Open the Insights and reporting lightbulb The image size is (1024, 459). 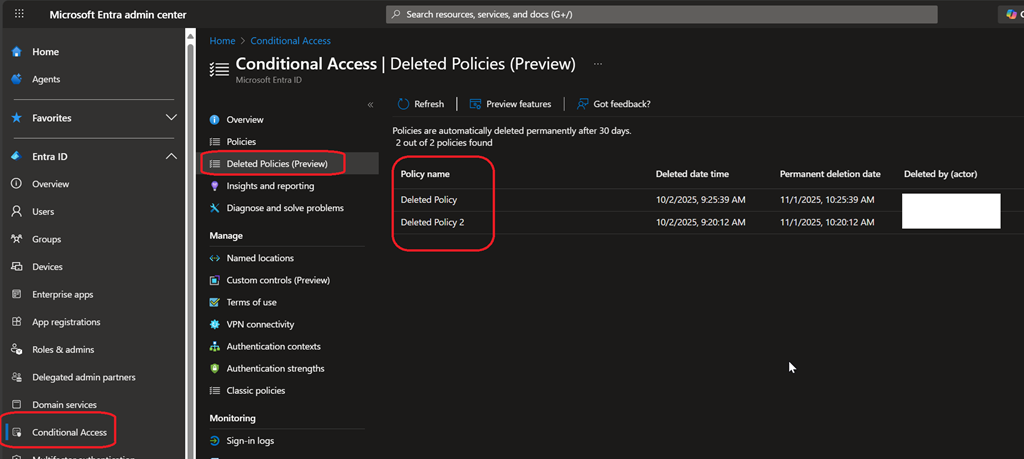tap(215, 186)
